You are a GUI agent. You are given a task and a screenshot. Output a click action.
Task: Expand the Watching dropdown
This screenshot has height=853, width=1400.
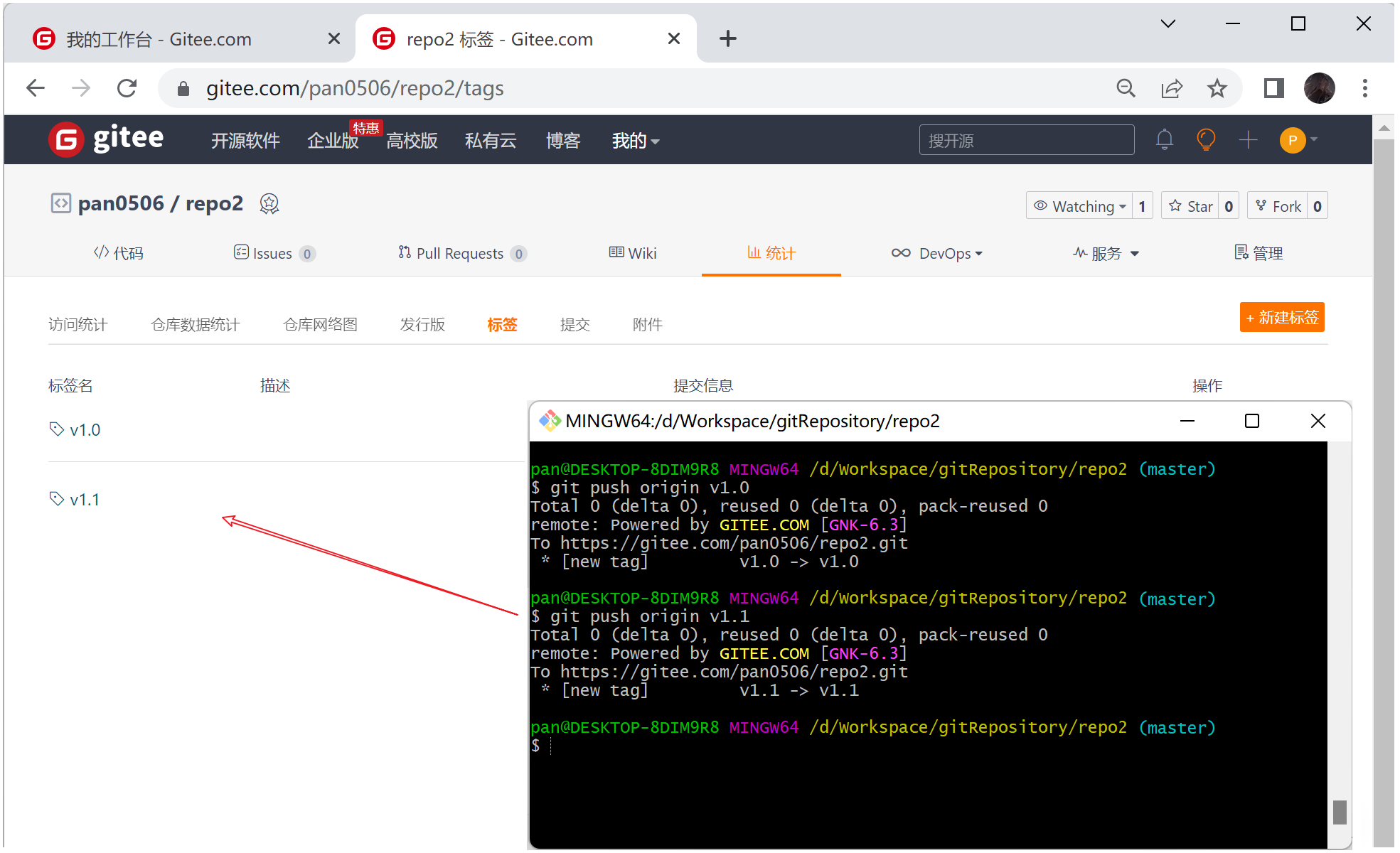(1080, 206)
